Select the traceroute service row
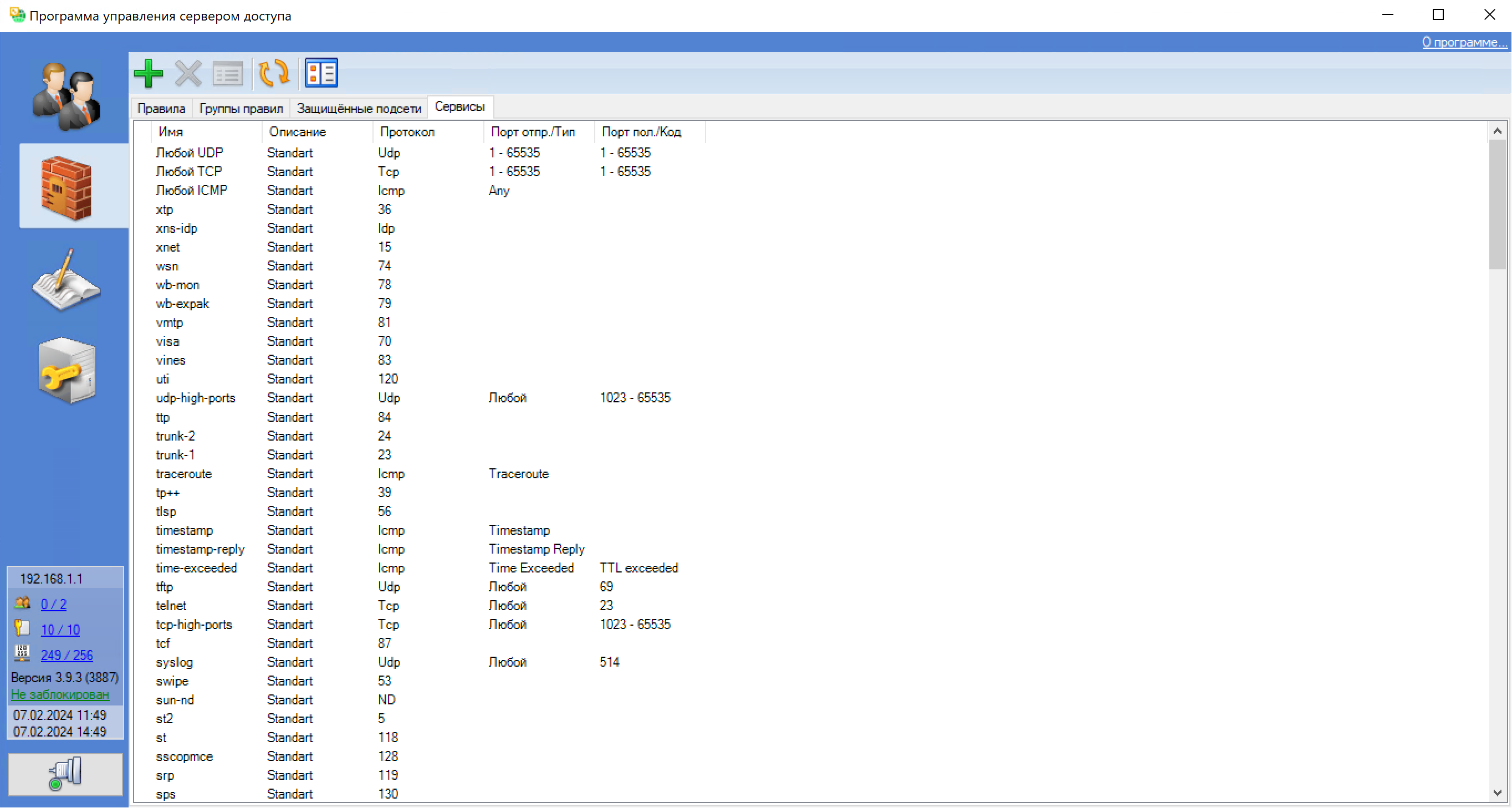This screenshot has height=808, width=1512. point(183,473)
